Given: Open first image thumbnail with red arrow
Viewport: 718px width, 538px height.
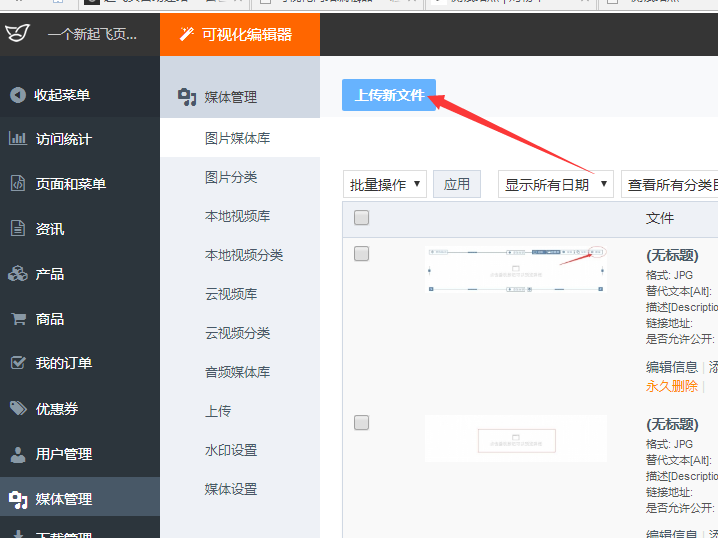Looking at the screenshot, I should coord(516,270).
